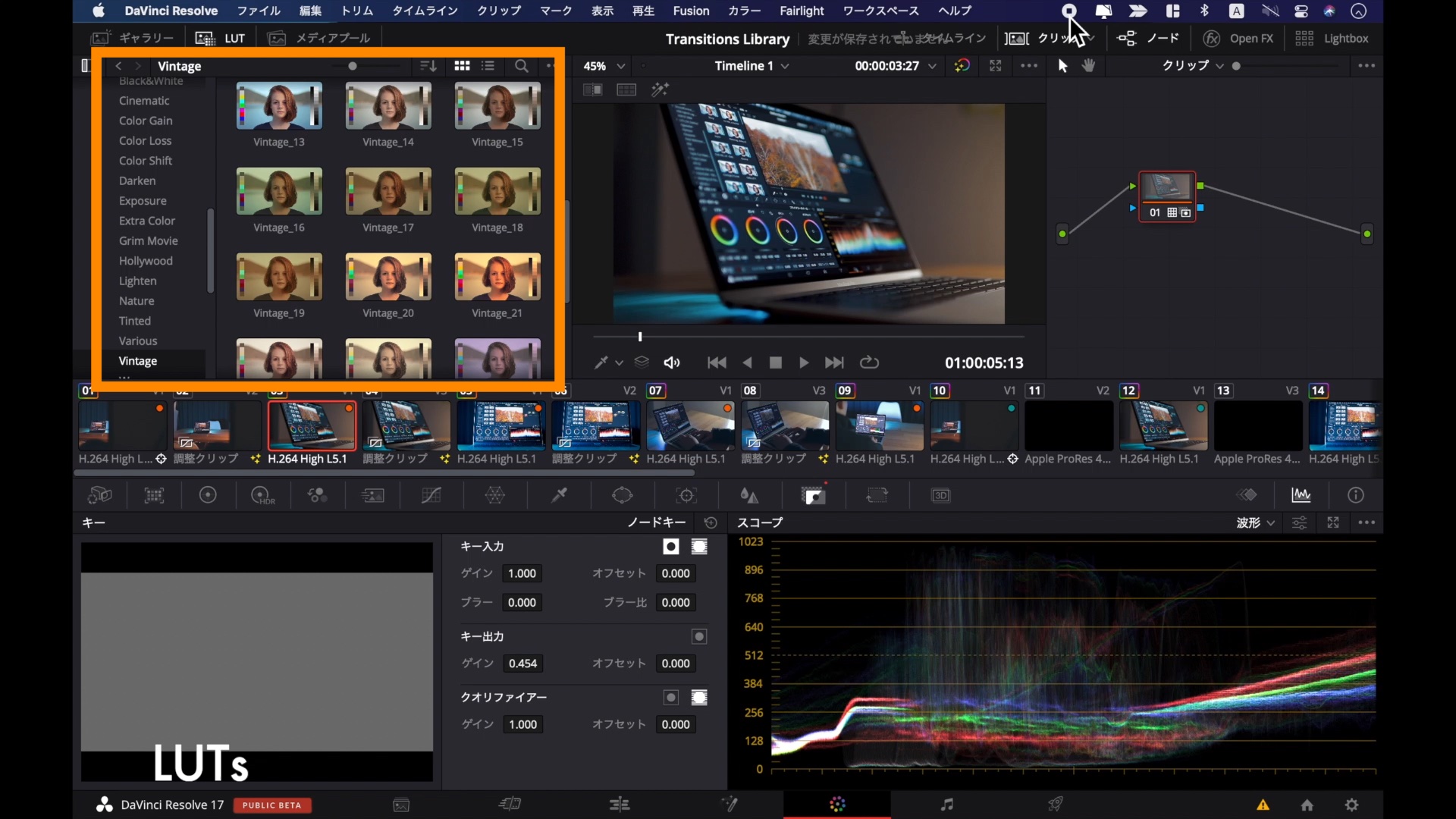Open the HDR grading palette
The width and height of the screenshot is (1456, 819).
pos(263,495)
